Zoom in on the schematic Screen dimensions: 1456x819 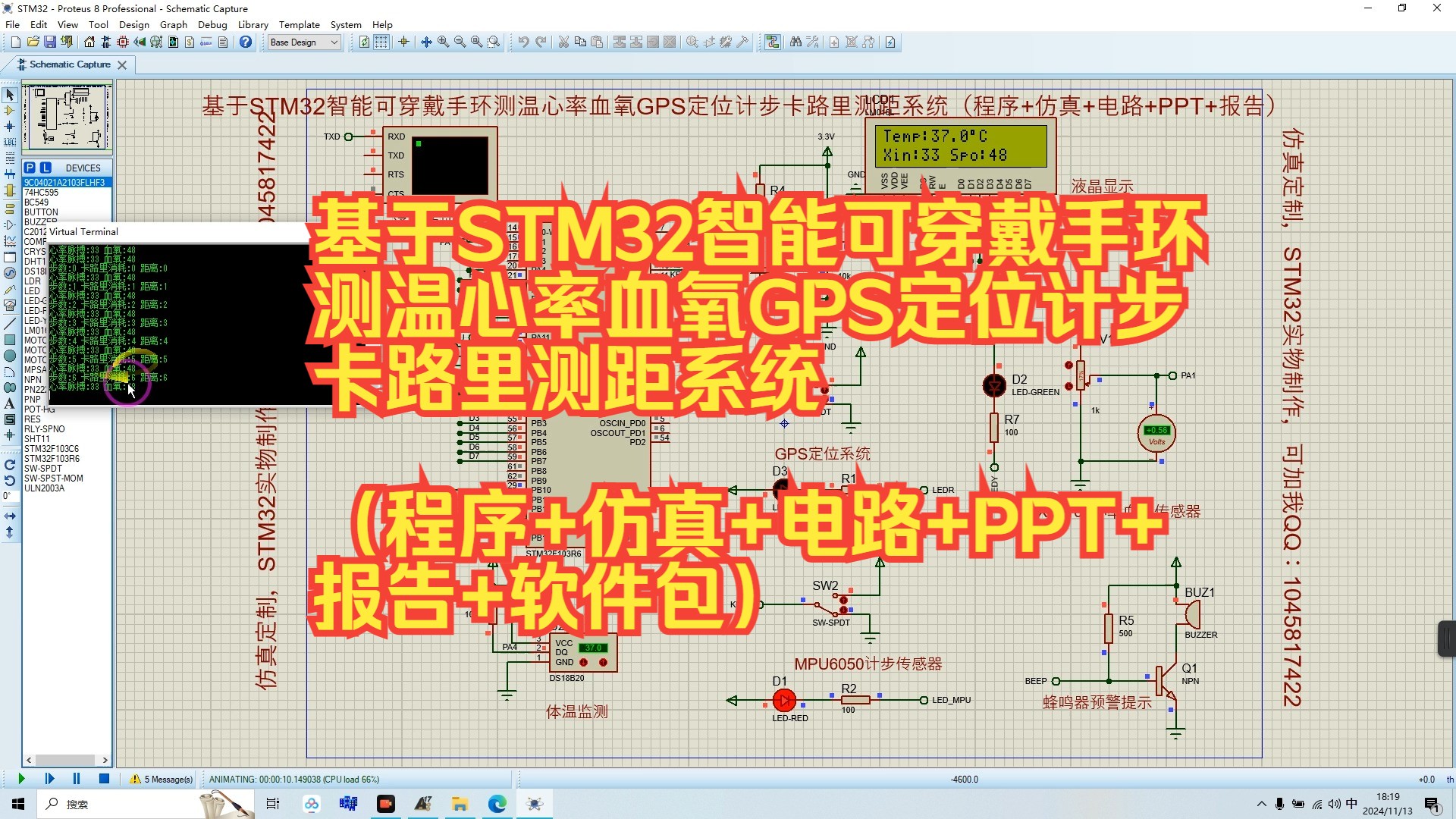(x=443, y=42)
